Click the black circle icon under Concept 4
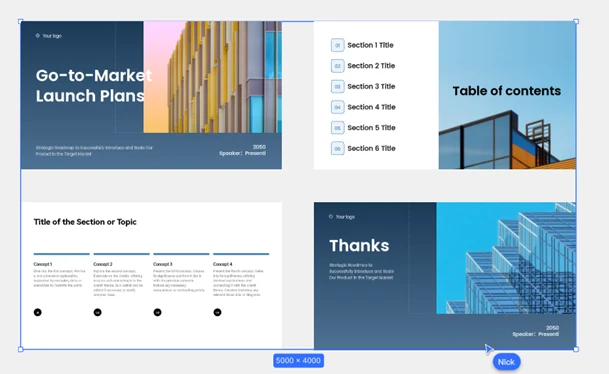Image resolution: width=609 pixels, height=374 pixels. tap(218, 312)
